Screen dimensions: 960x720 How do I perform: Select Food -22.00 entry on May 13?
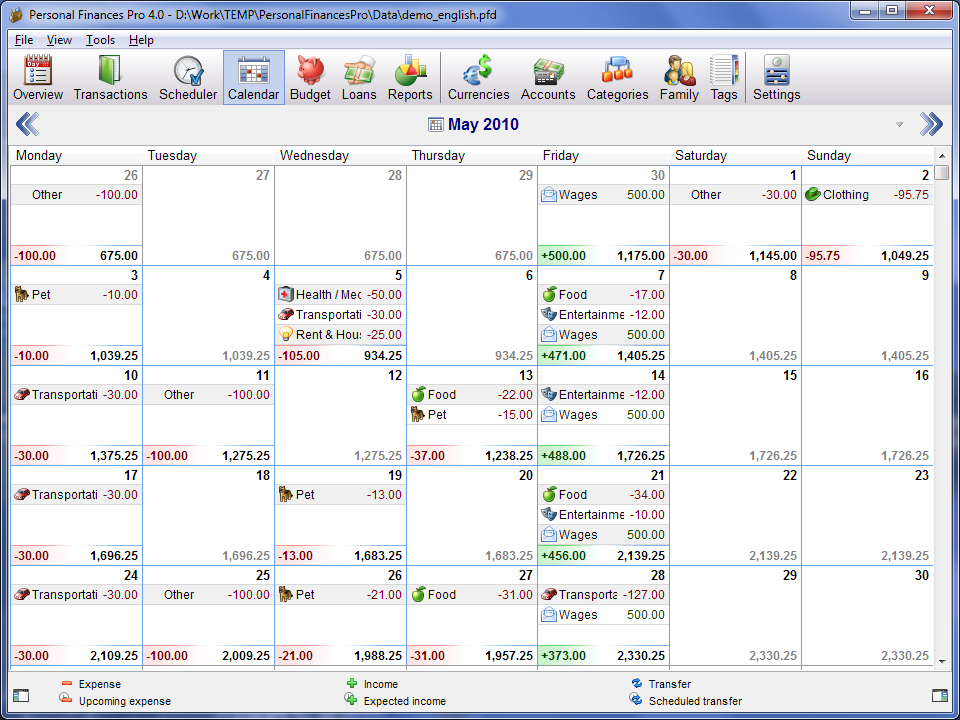click(x=471, y=394)
